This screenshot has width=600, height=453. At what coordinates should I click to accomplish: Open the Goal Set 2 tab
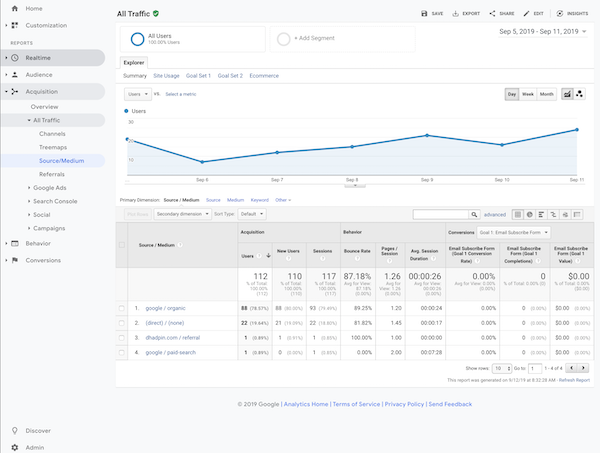pos(230,76)
